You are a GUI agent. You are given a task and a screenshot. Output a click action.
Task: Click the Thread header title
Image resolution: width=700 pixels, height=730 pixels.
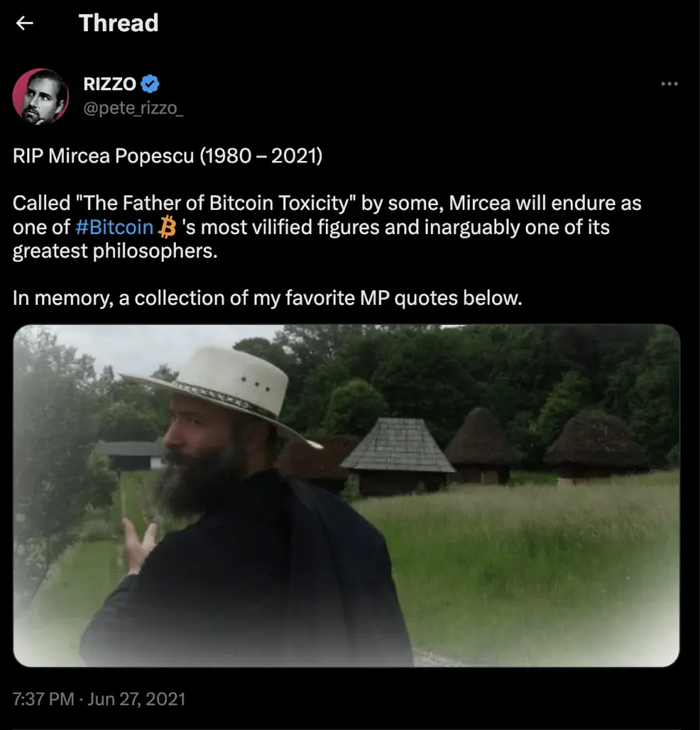[119, 23]
